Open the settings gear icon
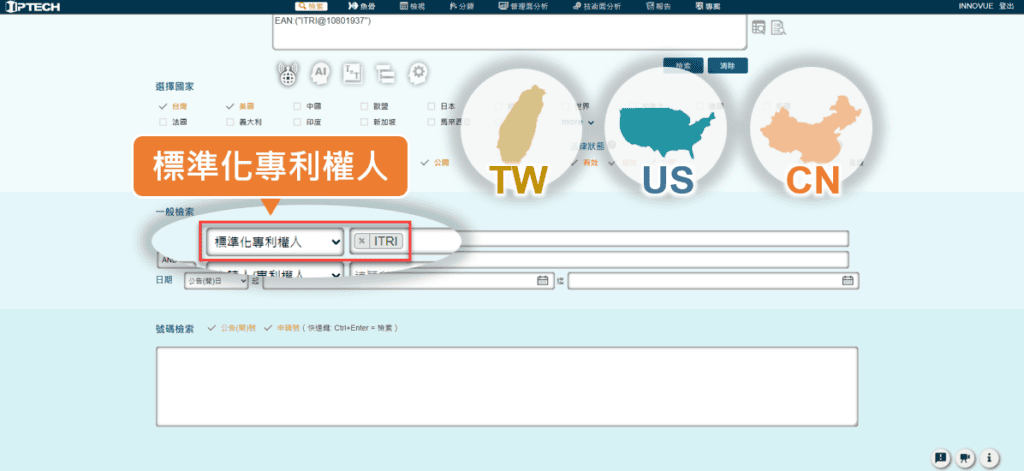This screenshot has width=1024, height=471. pyautogui.click(x=419, y=72)
